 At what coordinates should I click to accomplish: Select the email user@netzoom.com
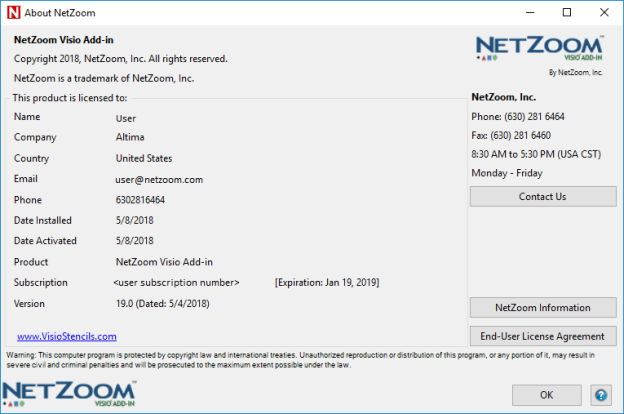(x=159, y=180)
